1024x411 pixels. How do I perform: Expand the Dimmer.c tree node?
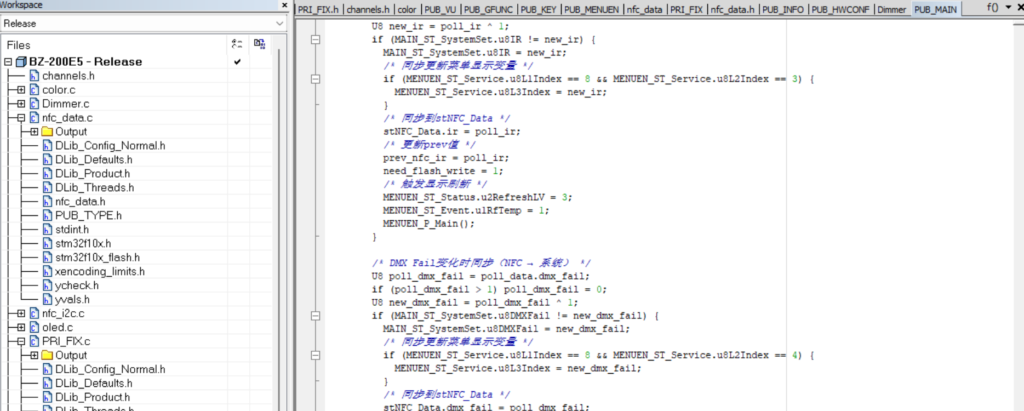(21, 103)
